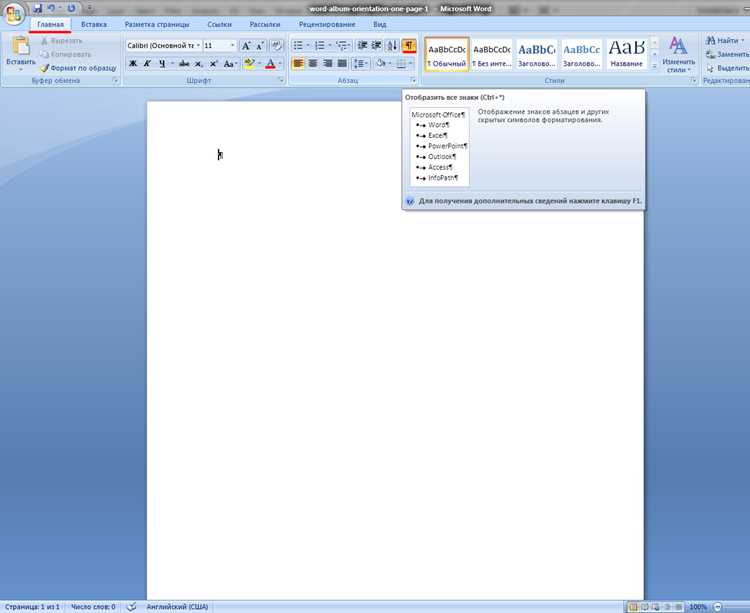Align text left

(x=298, y=63)
